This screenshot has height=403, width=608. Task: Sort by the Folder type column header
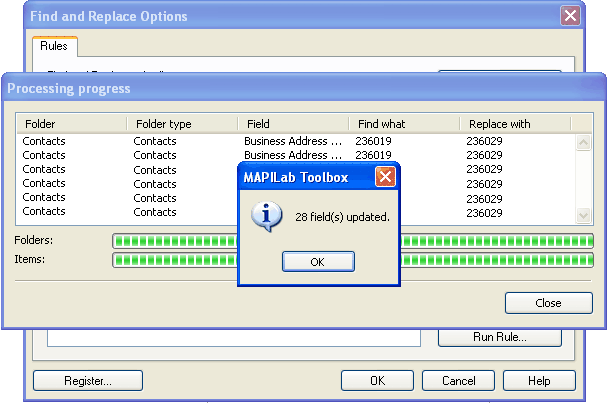182,124
